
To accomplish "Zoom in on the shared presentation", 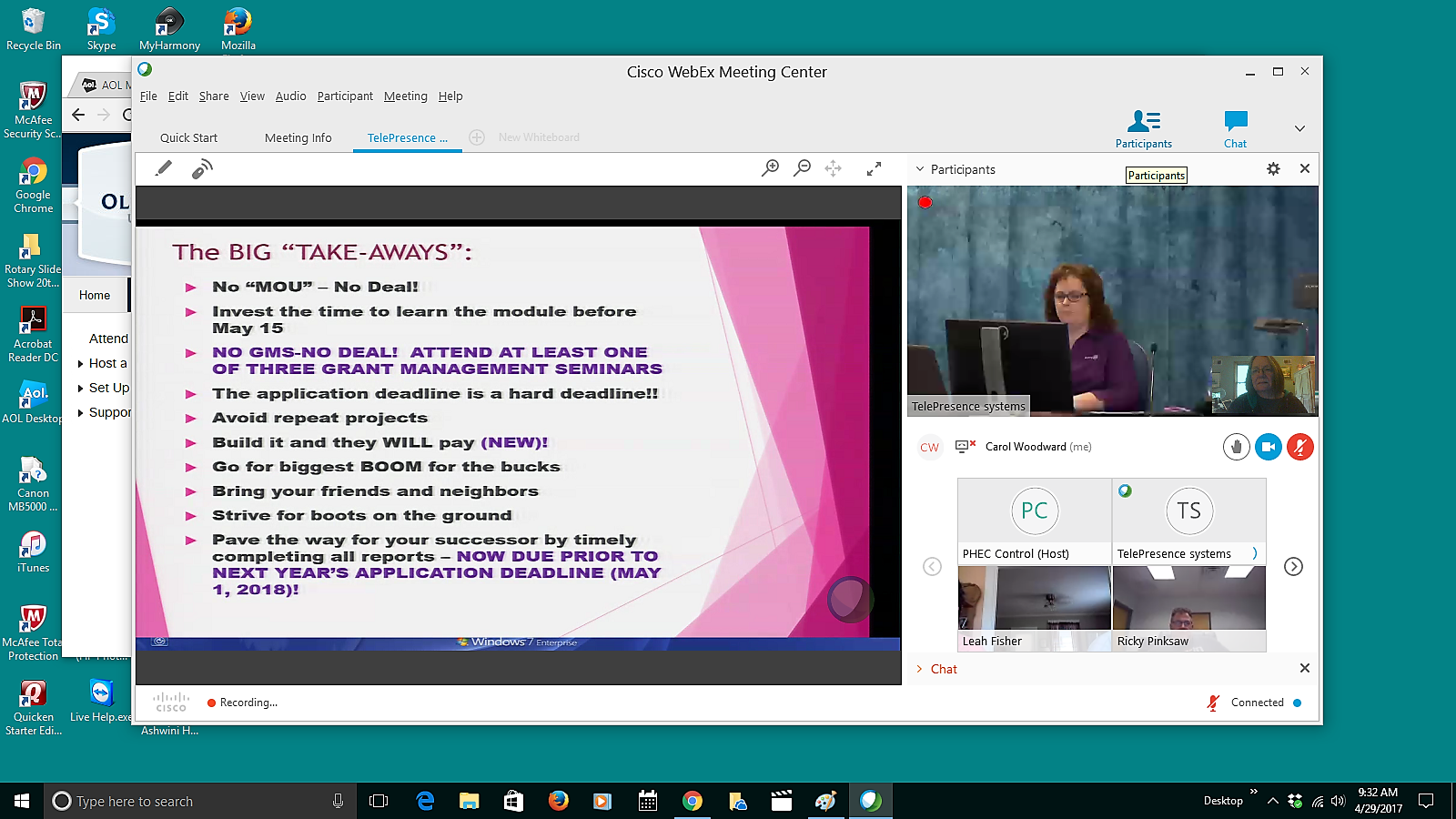I will click(x=771, y=168).
